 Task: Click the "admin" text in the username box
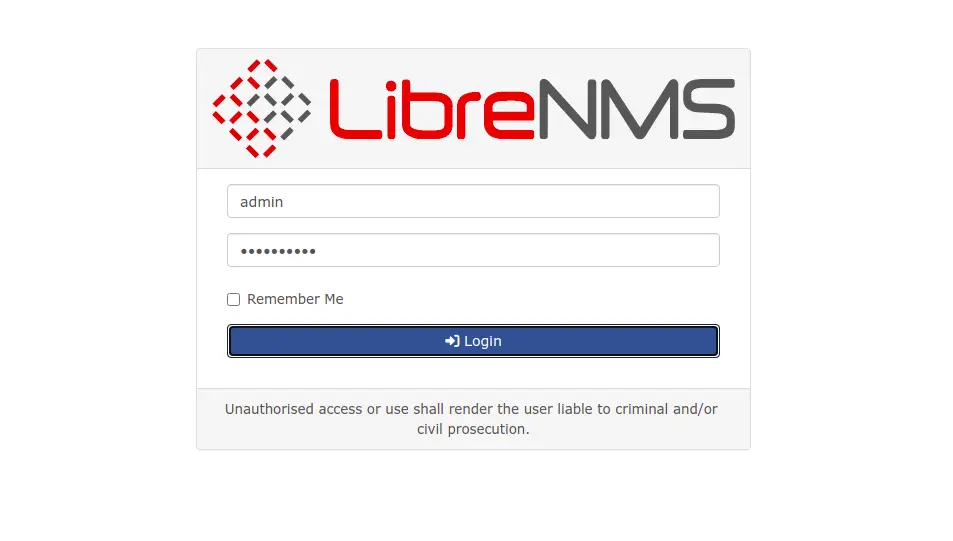(261, 202)
